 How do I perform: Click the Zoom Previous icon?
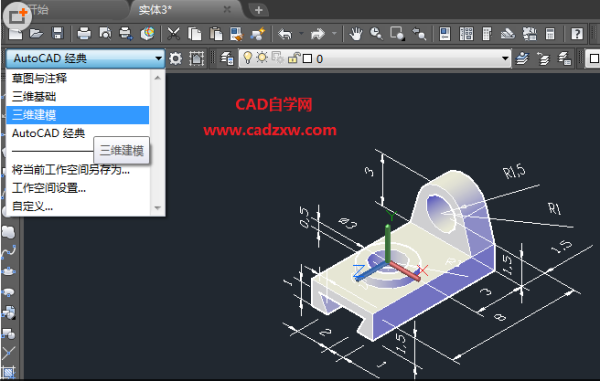(x=419, y=34)
